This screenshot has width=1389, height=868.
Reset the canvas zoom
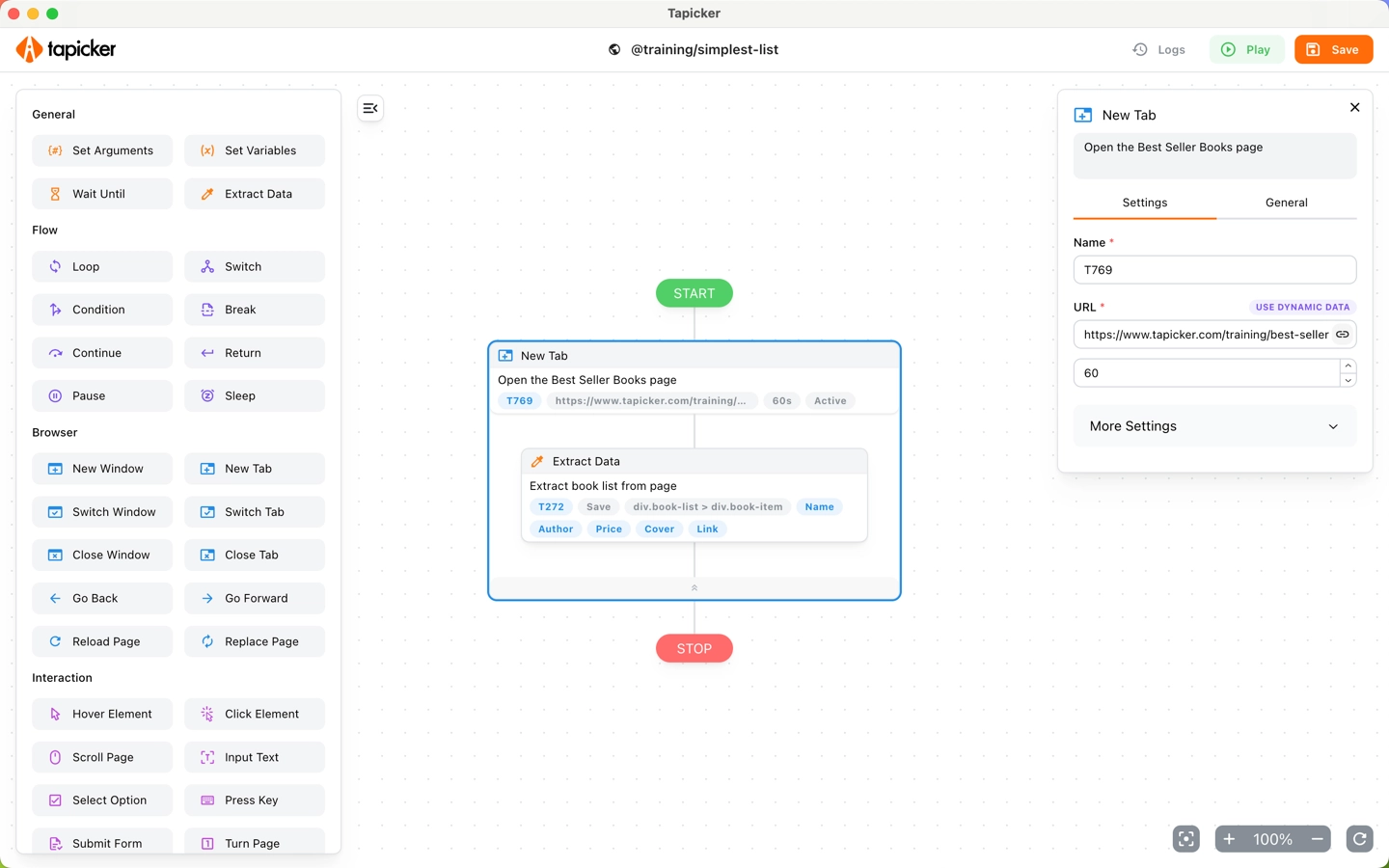coord(1360,839)
